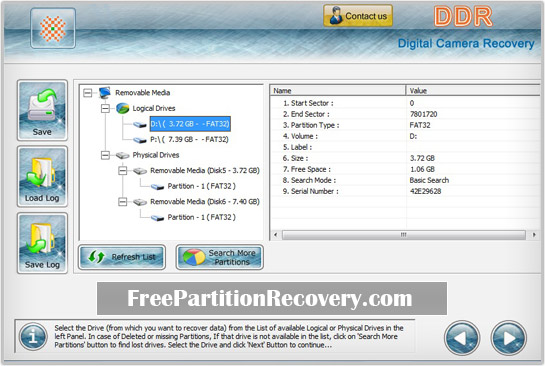The image size is (545, 366).
Task: Click the Name column header
Action: coord(337,91)
